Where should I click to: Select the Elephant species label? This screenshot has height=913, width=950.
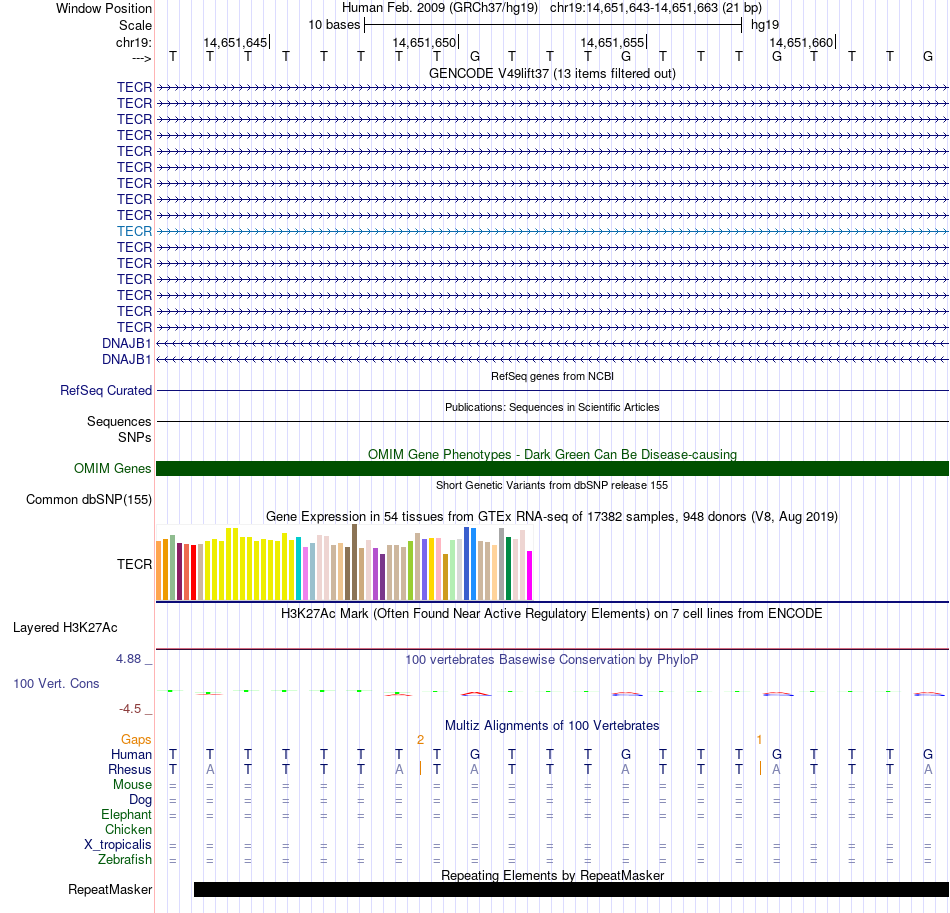coord(127,815)
